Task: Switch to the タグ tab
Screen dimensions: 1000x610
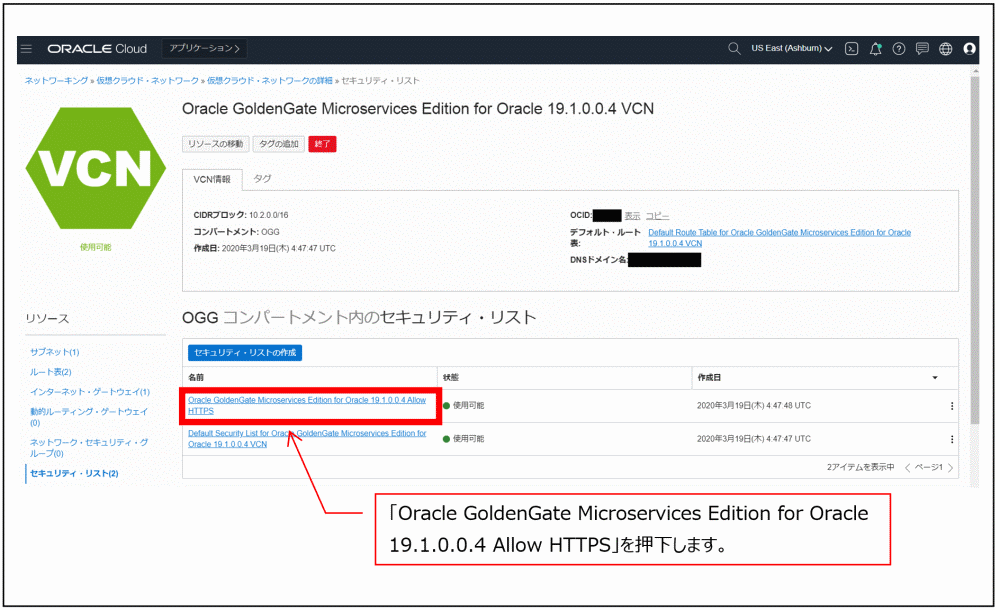Action: click(262, 179)
